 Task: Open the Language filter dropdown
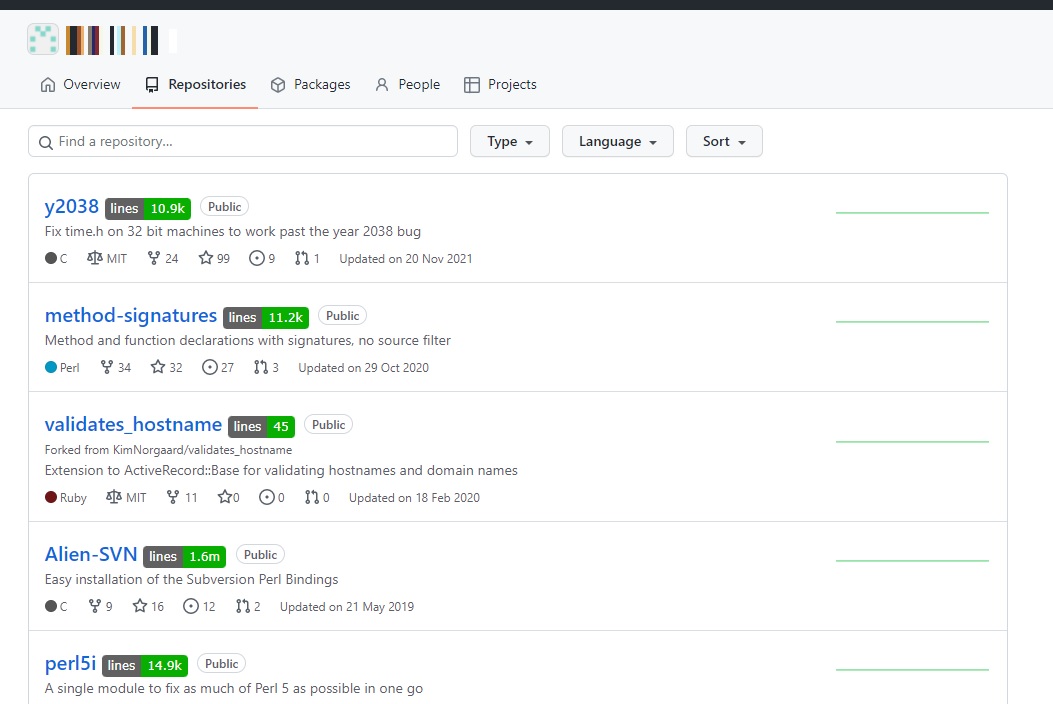[x=618, y=141]
